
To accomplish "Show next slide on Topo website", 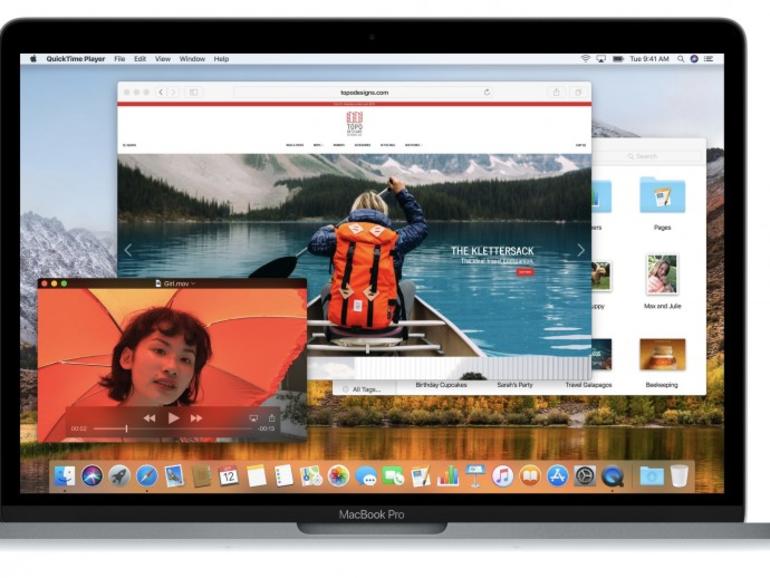I will pos(580,250).
